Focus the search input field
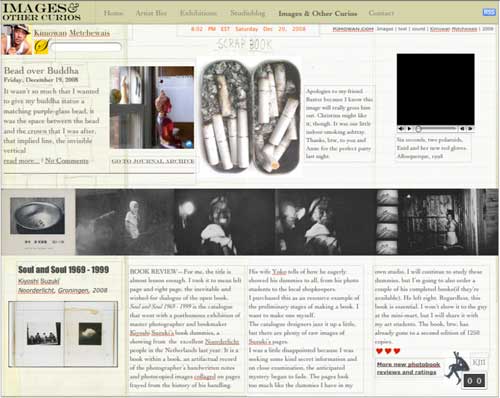This screenshot has width=500, height=398. coord(86,47)
